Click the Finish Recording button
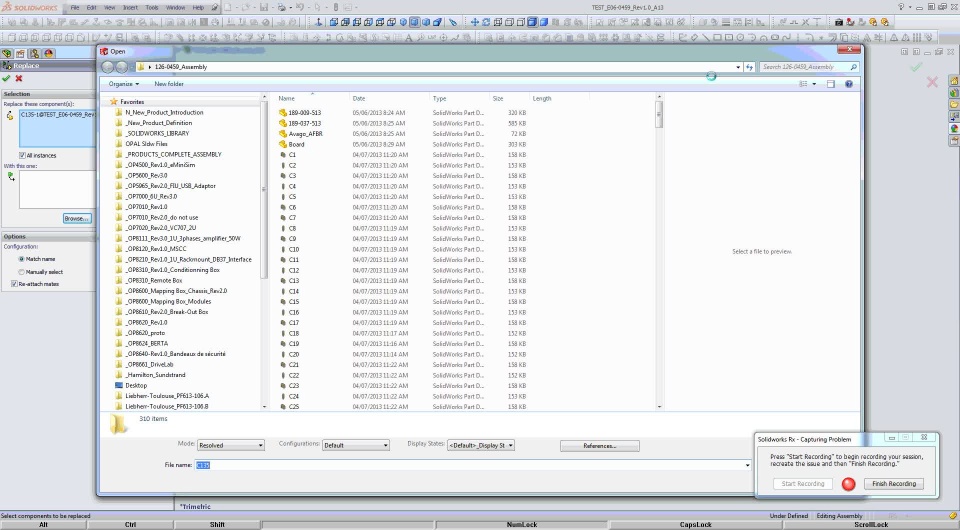The width and height of the screenshot is (960, 530). [x=894, y=483]
